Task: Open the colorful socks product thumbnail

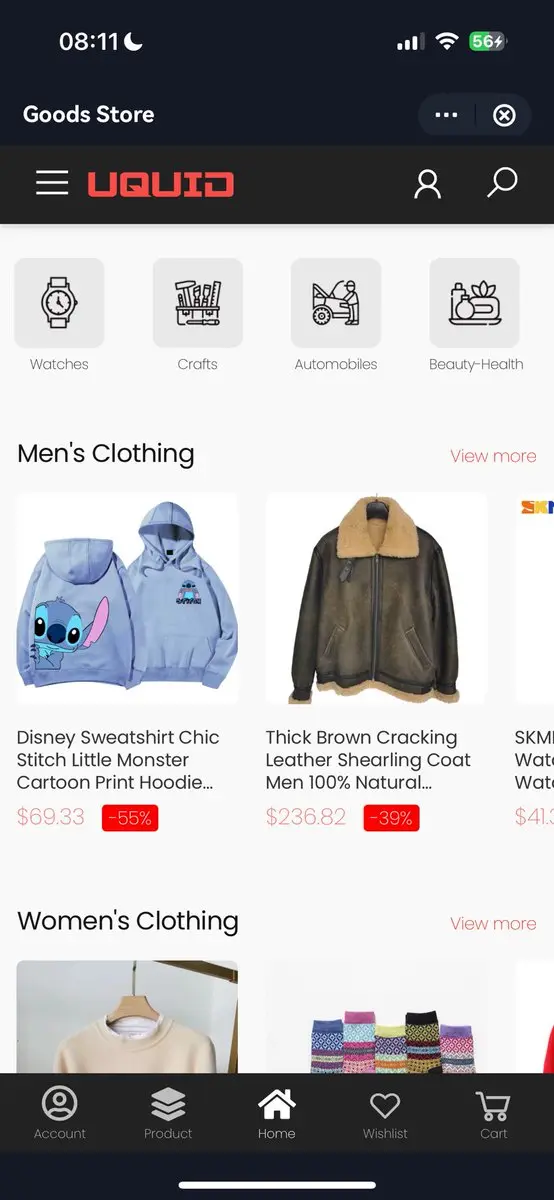Action: click(x=376, y=1018)
